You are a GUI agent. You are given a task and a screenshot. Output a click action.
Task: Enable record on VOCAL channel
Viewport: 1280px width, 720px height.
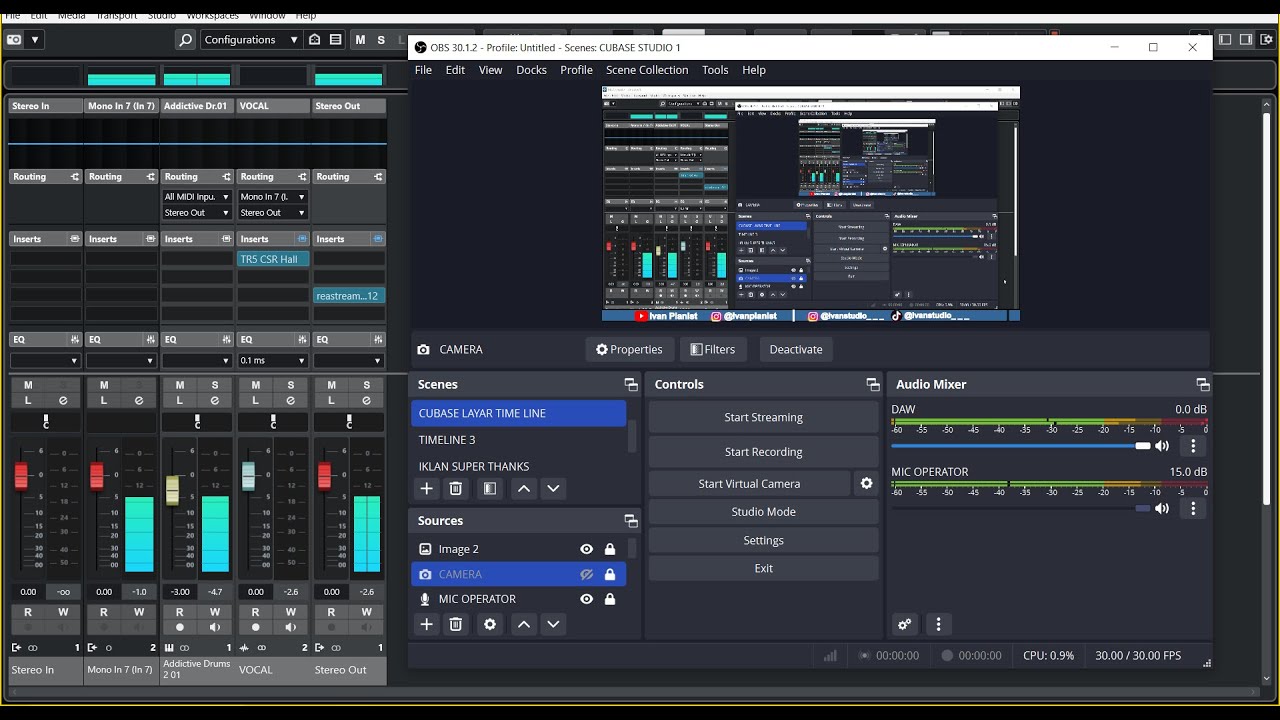[256, 627]
